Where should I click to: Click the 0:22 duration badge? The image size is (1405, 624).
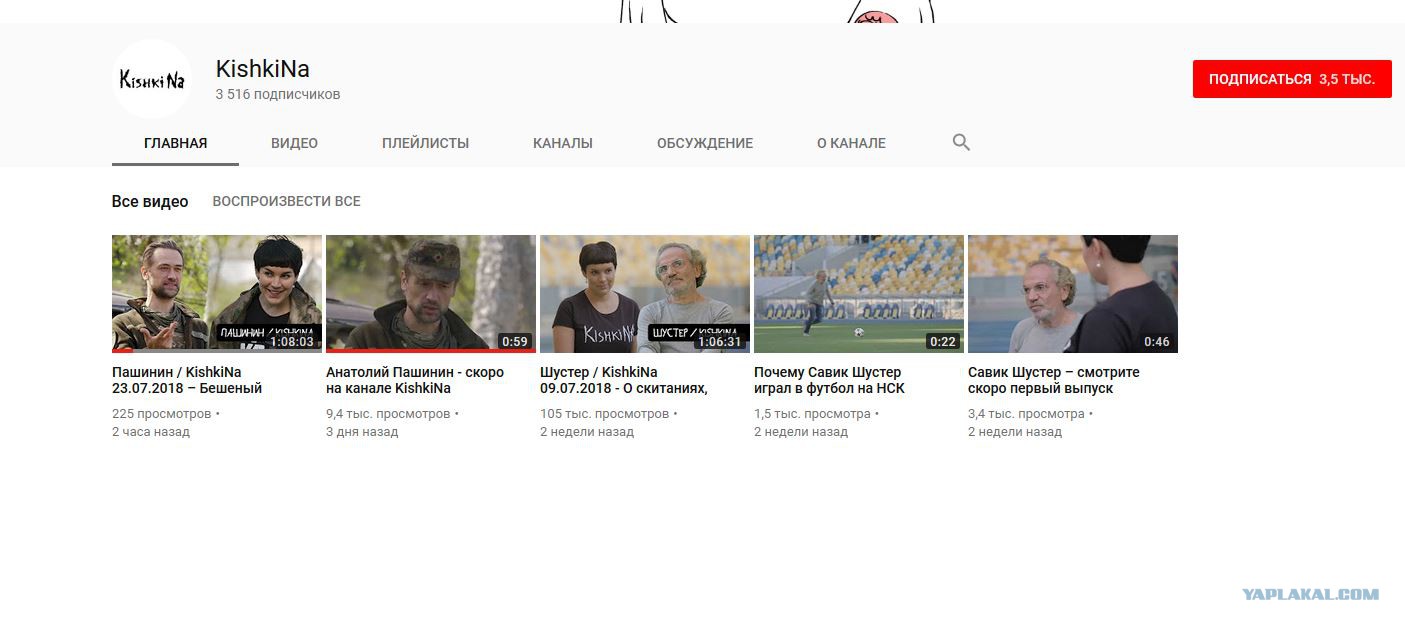coord(943,342)
